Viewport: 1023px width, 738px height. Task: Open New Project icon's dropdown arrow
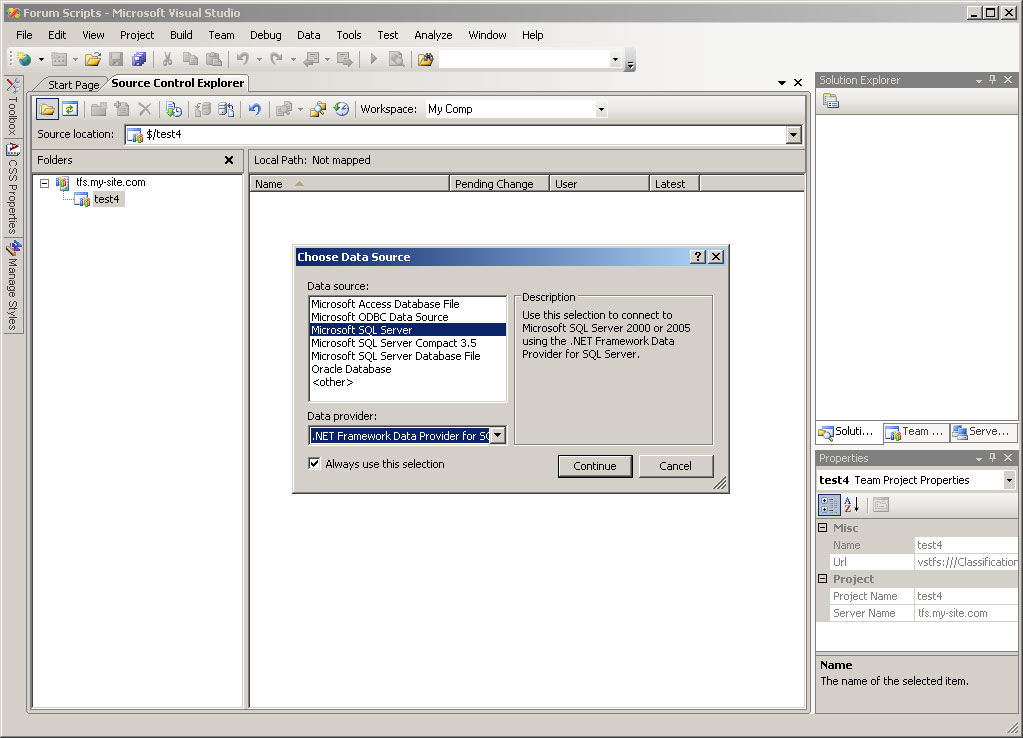[41, 59]
